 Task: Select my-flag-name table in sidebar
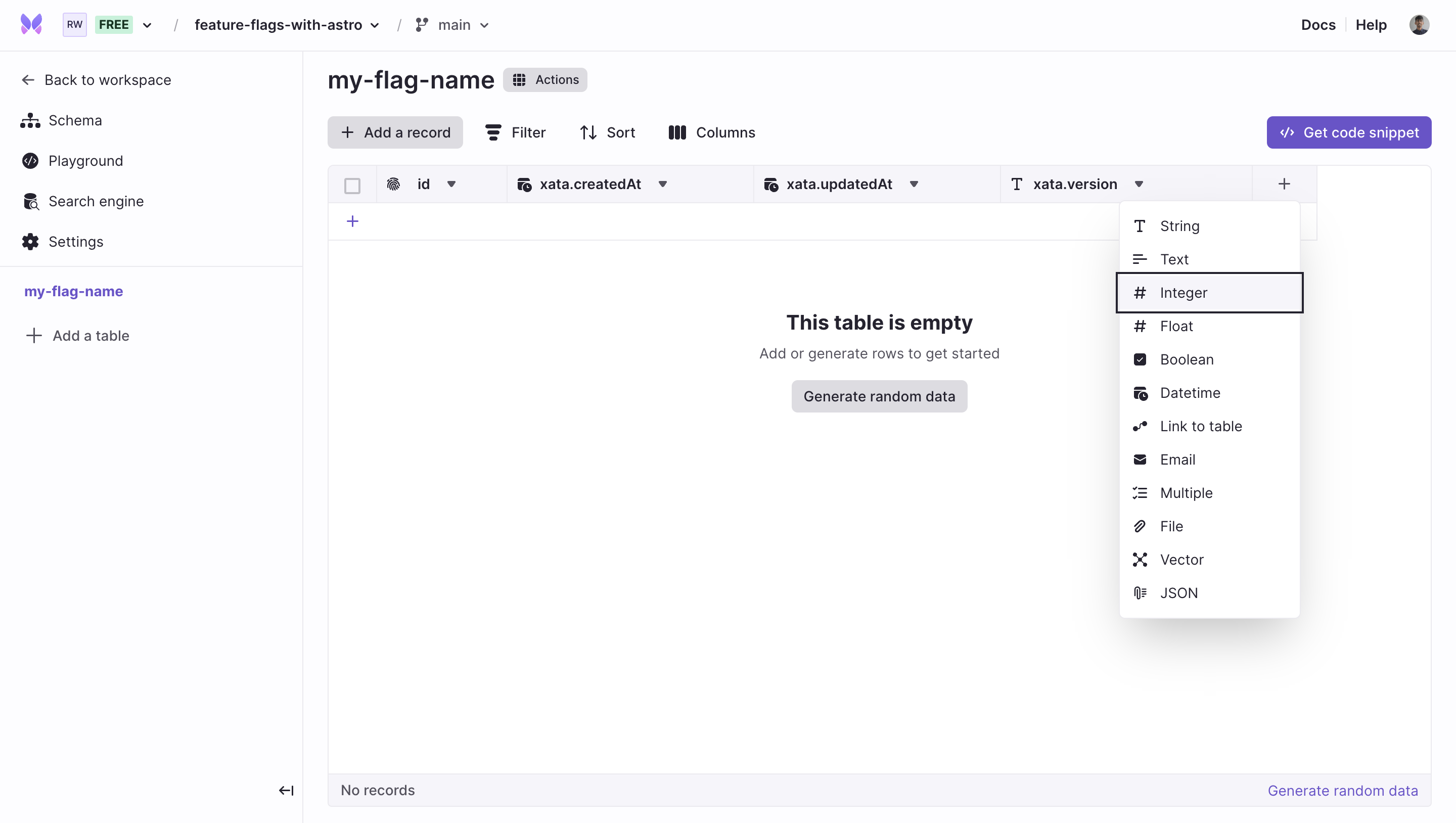73,291
